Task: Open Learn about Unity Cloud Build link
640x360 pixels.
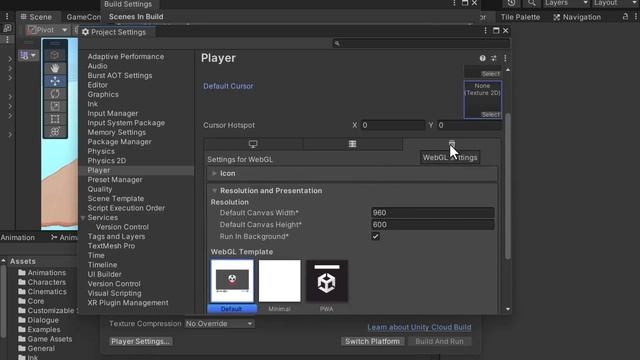Action: (419, 327)
